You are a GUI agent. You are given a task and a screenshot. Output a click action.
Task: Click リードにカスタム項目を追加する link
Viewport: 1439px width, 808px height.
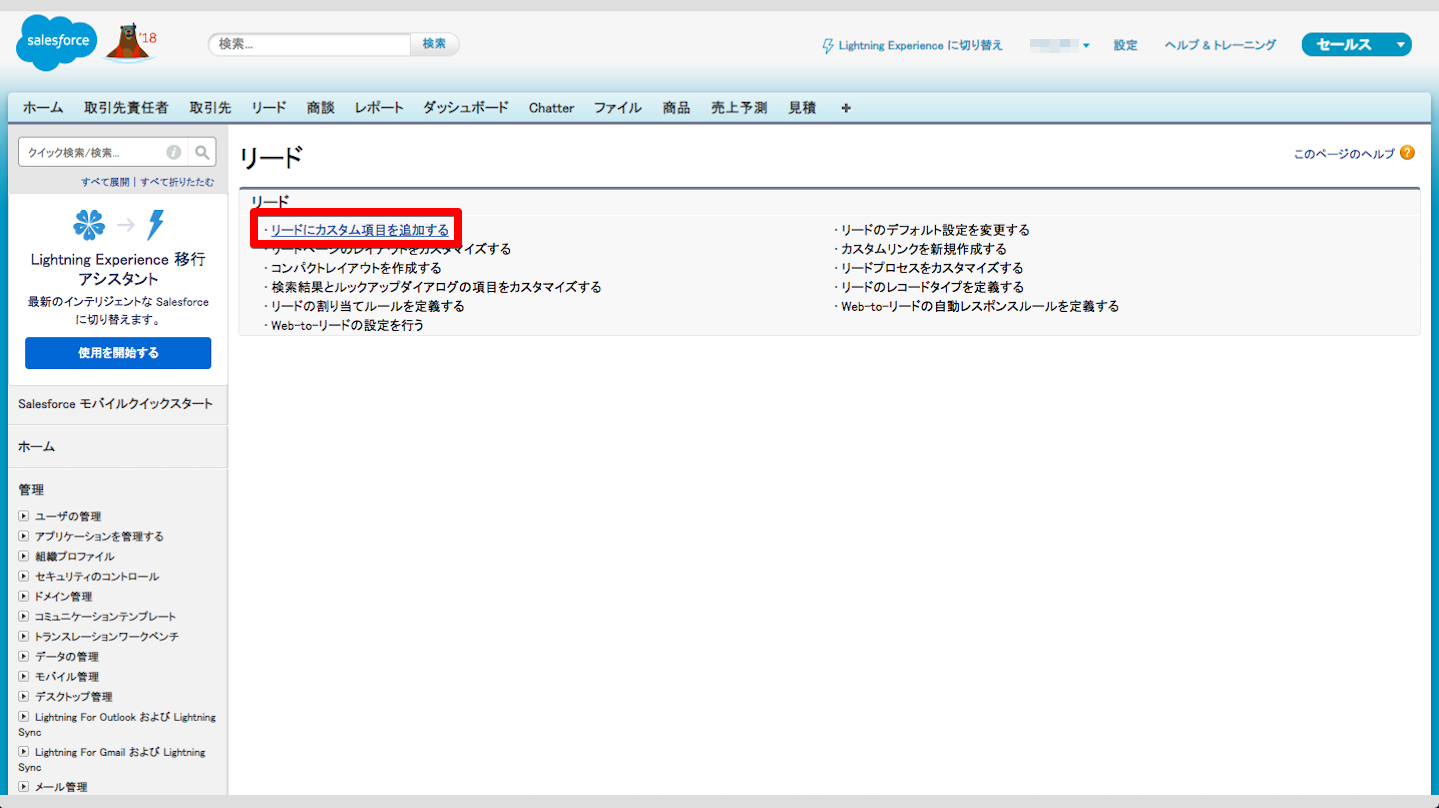point(360,230)
